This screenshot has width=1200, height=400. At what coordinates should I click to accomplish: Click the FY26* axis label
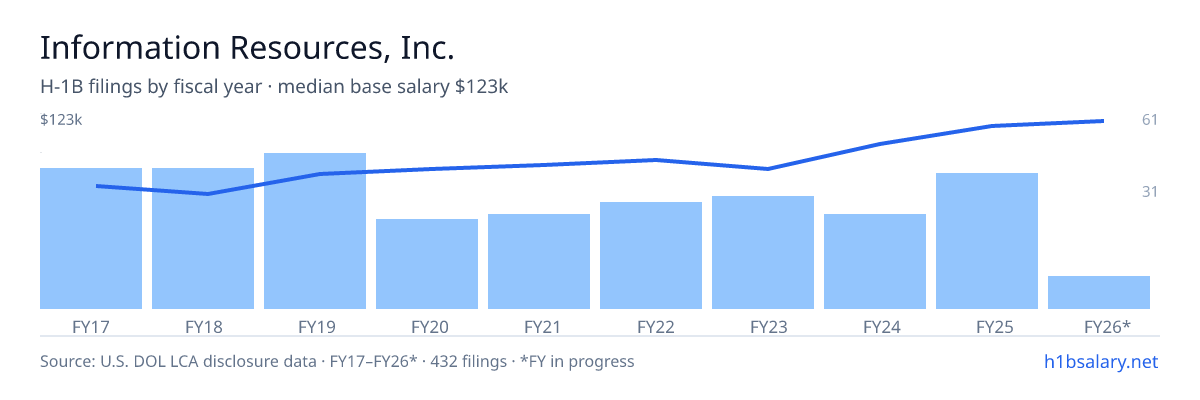click(x=1108, y=326)
